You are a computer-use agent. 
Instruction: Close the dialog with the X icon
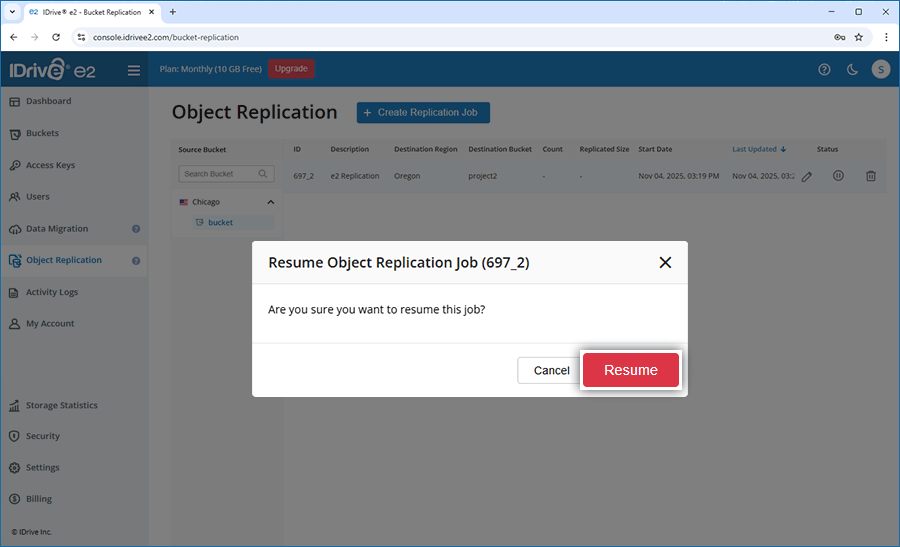(x=665, y=263)
